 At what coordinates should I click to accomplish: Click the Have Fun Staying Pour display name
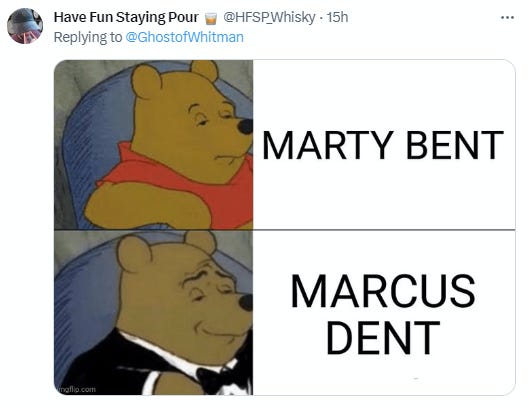(126, 17)
